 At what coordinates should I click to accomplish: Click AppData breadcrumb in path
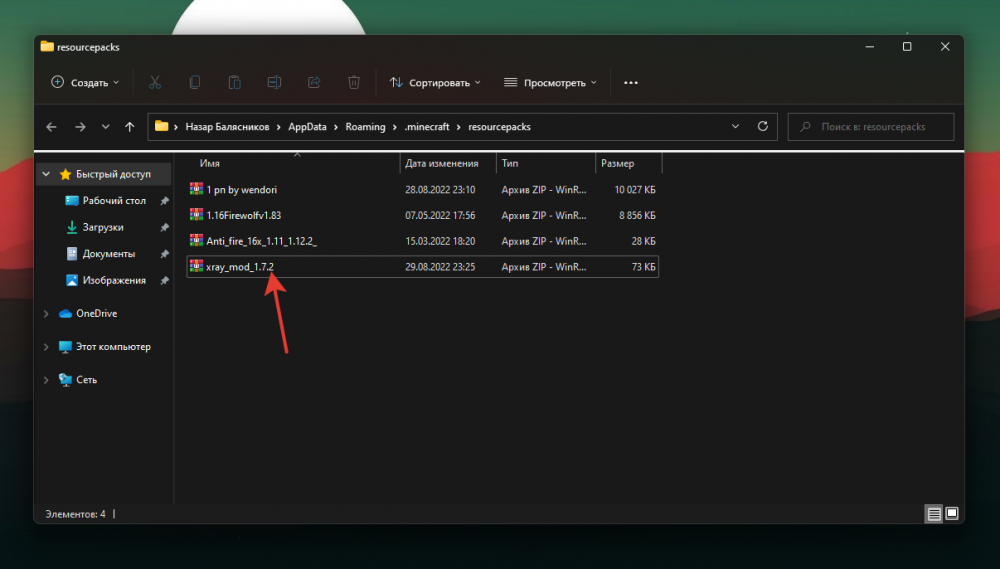[307, 127]
